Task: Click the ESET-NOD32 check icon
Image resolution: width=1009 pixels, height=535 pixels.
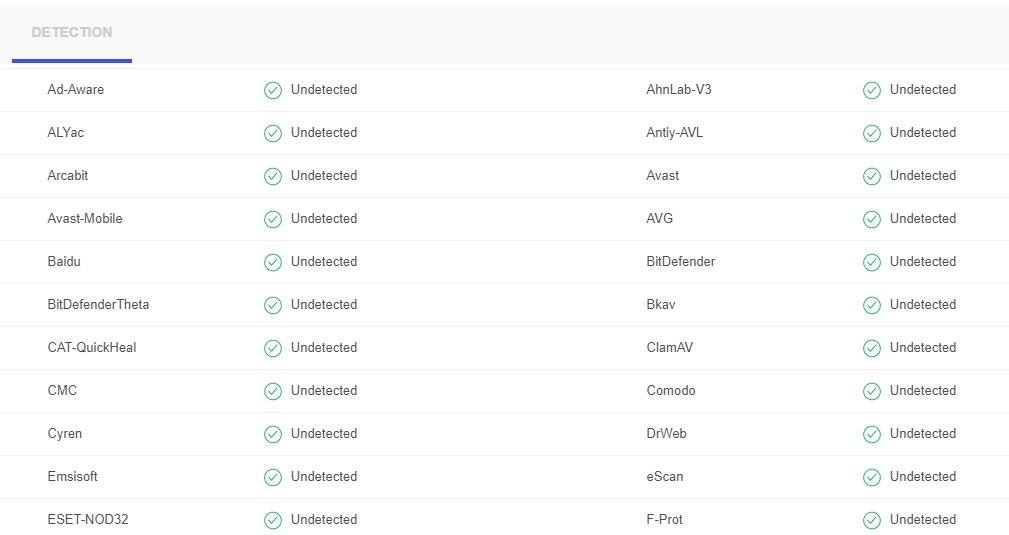Action: click(x=273, y=520)
